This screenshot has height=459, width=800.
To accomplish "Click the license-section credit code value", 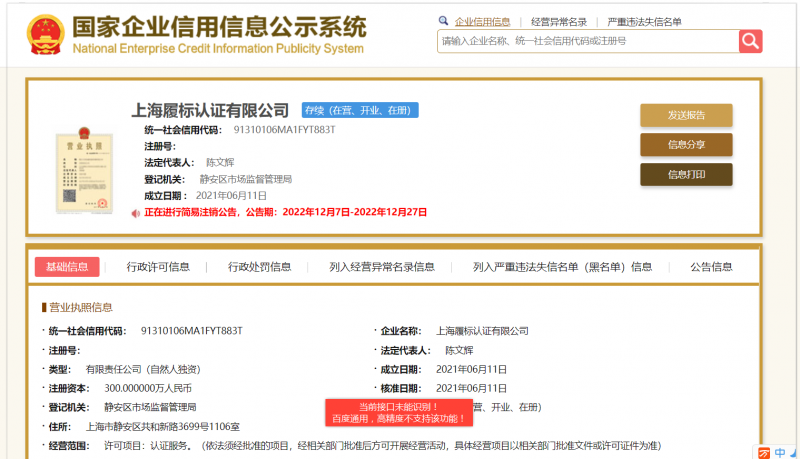I will point(191,331).
